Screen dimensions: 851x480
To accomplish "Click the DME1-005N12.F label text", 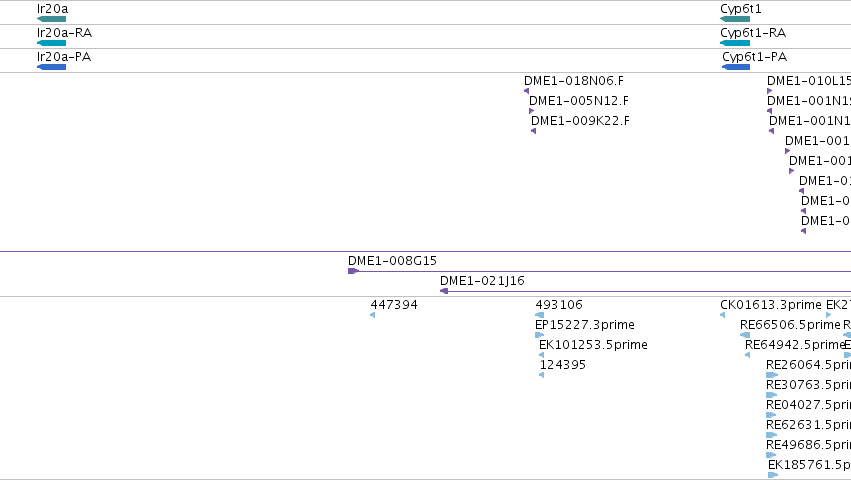I will (x=579, y=101).
